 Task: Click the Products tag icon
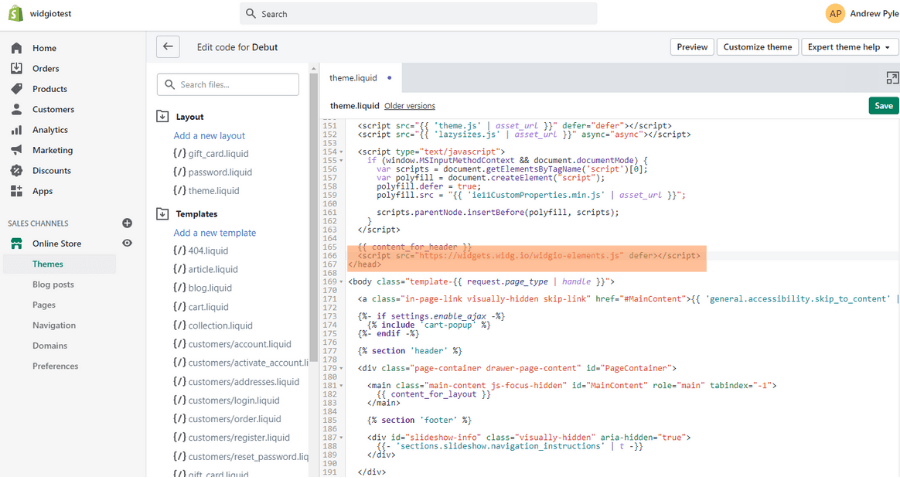pyautogui.click(x=17, y=89)
